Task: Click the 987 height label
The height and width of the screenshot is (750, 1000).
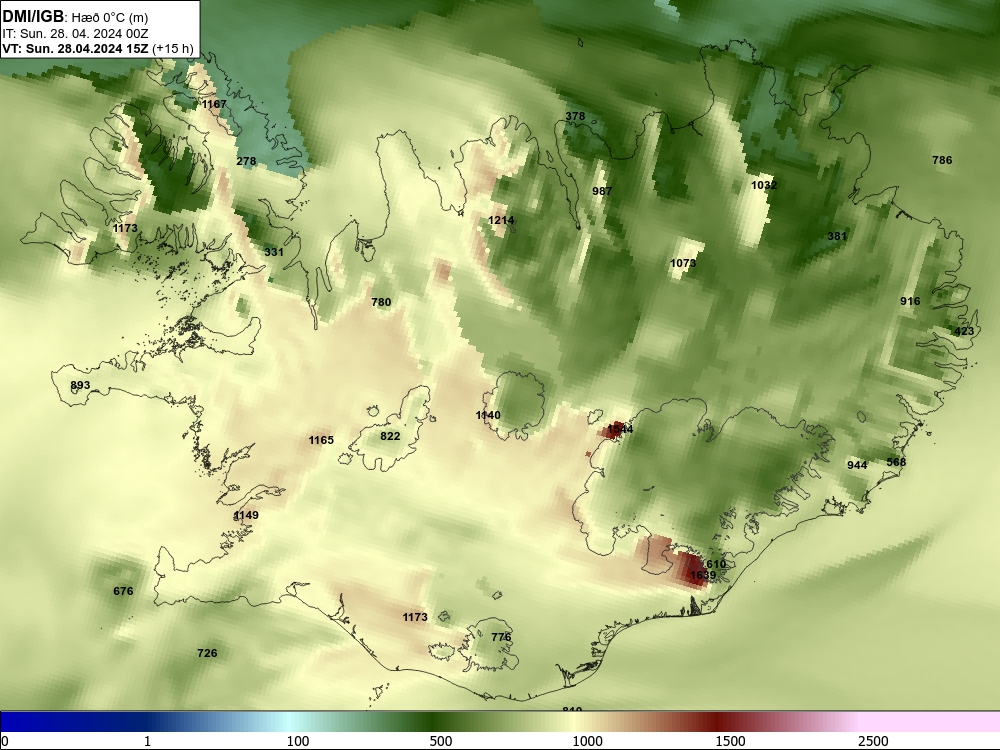Action: click(602, 191)
